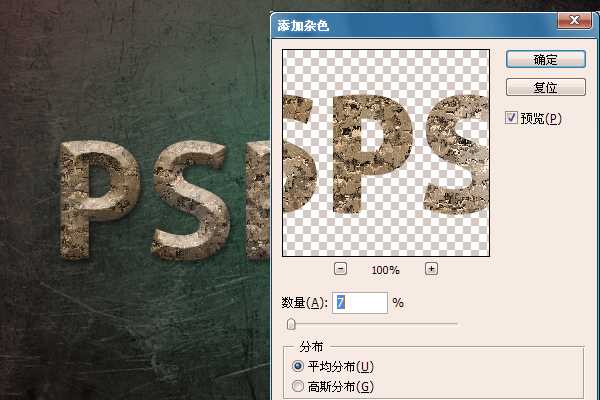Select the 高斯分布(G) Gaussian radio button

click(297, 386)
